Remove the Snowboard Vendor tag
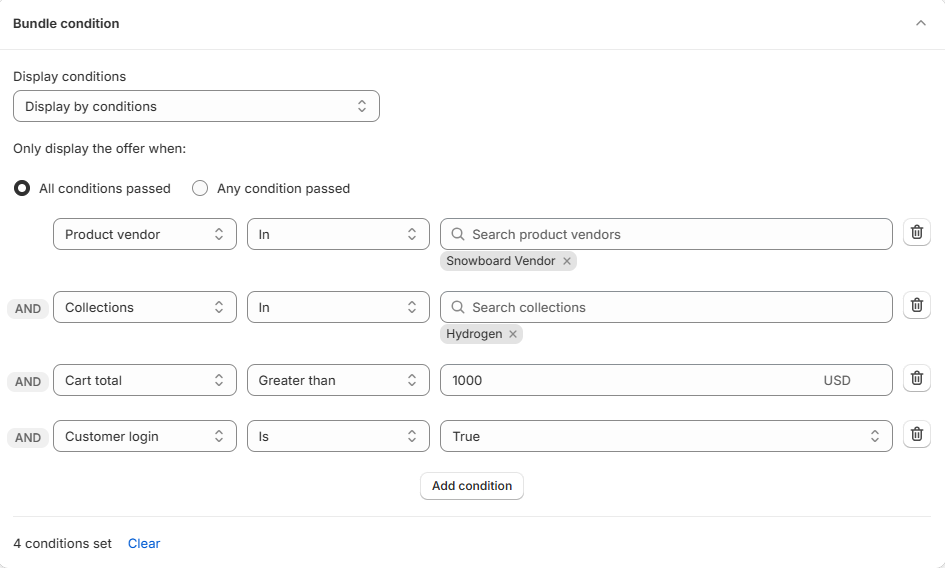 click(567, 261)
